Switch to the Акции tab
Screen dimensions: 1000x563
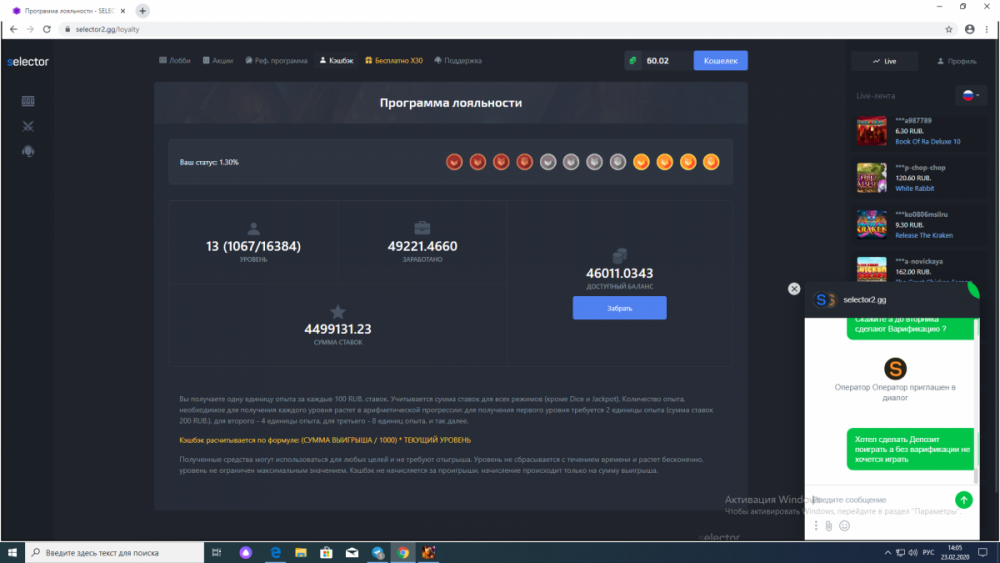point(218,61)
